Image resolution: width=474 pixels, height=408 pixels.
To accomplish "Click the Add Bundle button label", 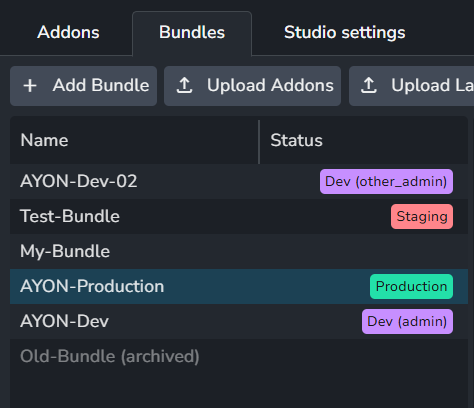I will click(101, 85).
